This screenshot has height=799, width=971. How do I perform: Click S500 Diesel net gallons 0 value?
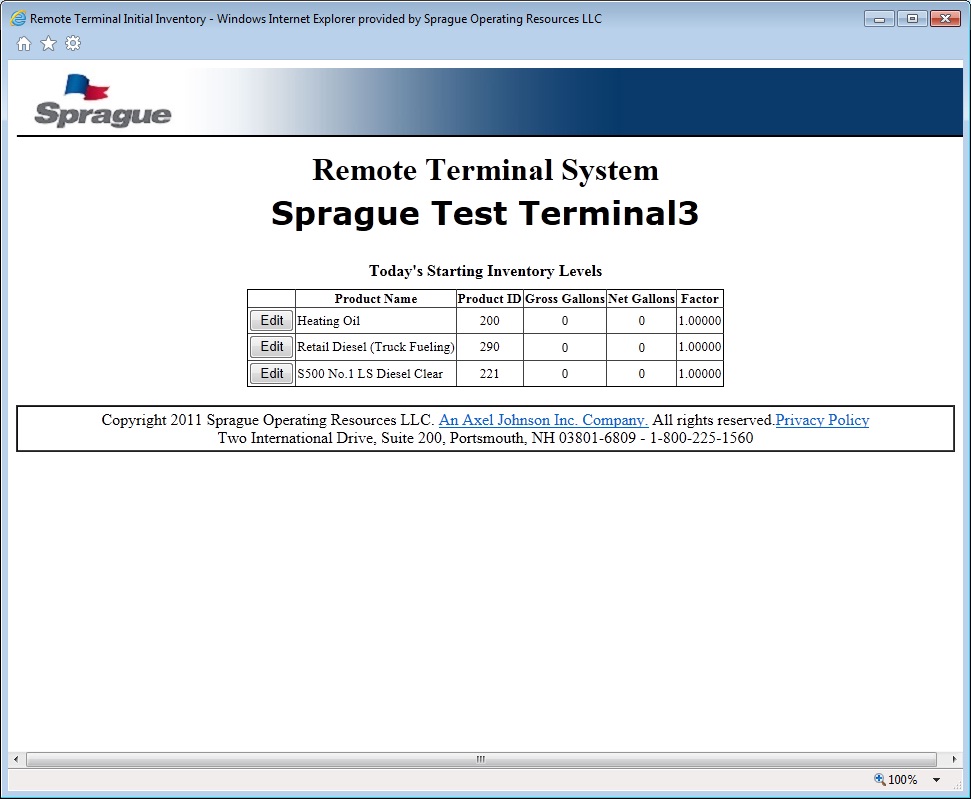click(642, 373)
